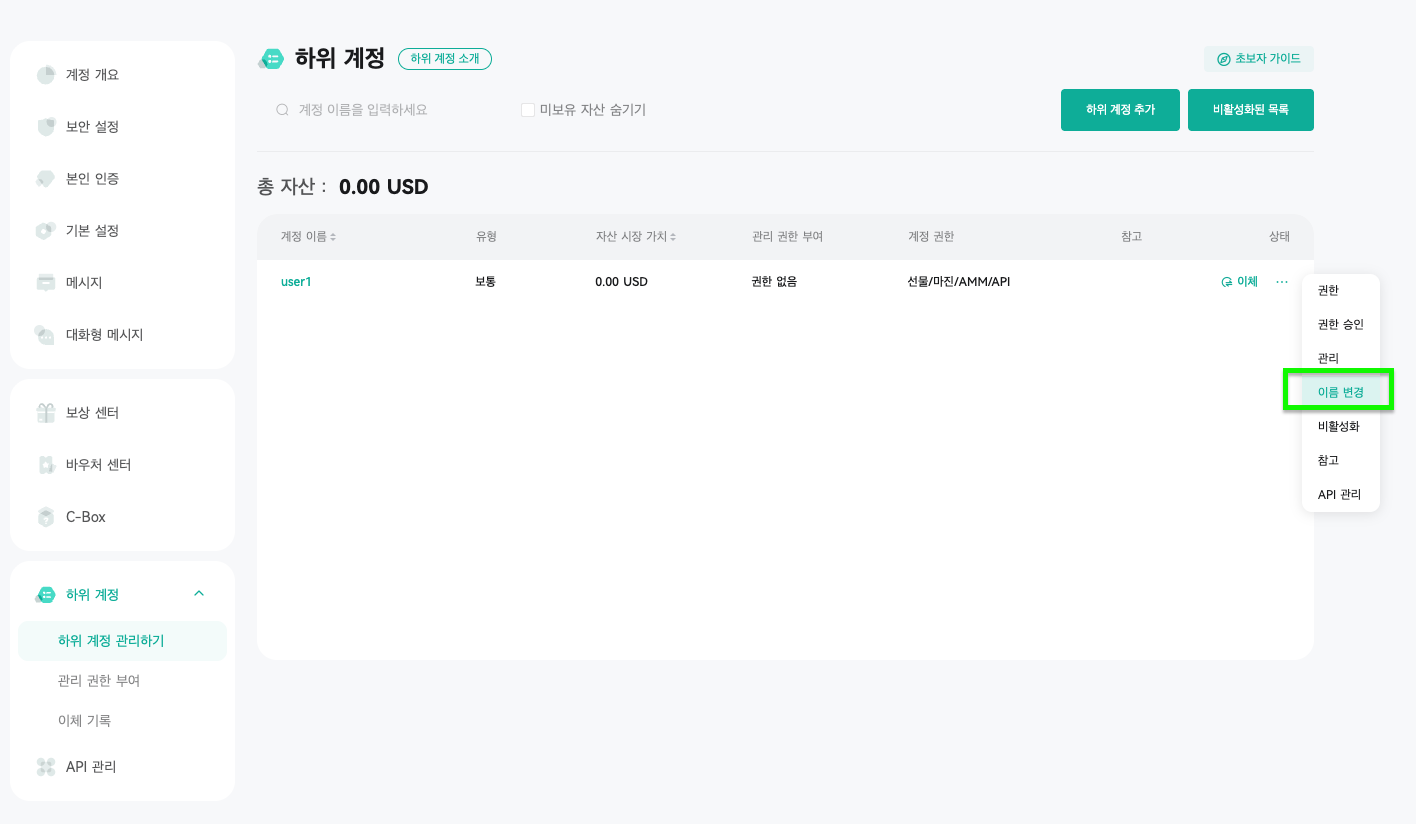Click the 바우처 센터 icon
1416x824 pixels.
(45, 465)
